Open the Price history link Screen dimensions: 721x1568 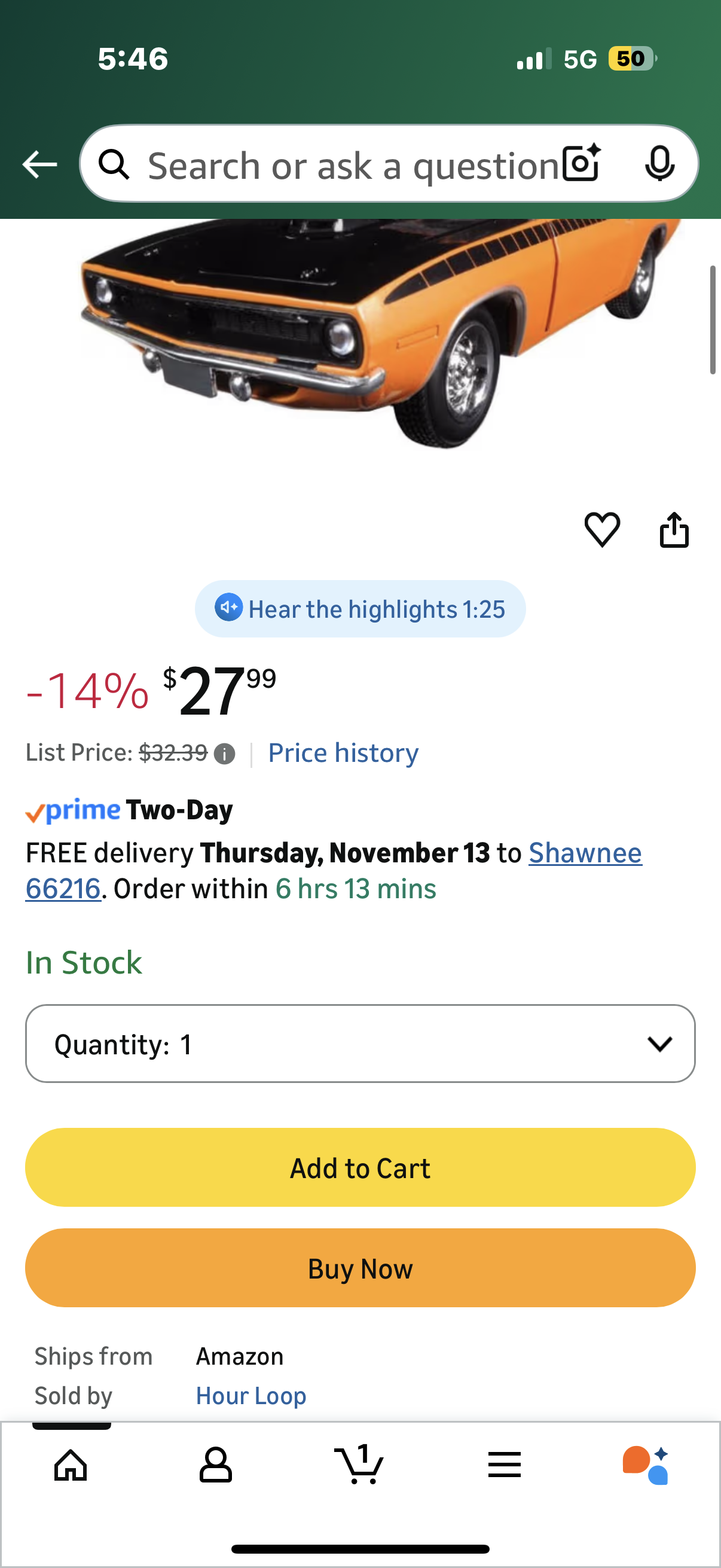tap(343, 753)
